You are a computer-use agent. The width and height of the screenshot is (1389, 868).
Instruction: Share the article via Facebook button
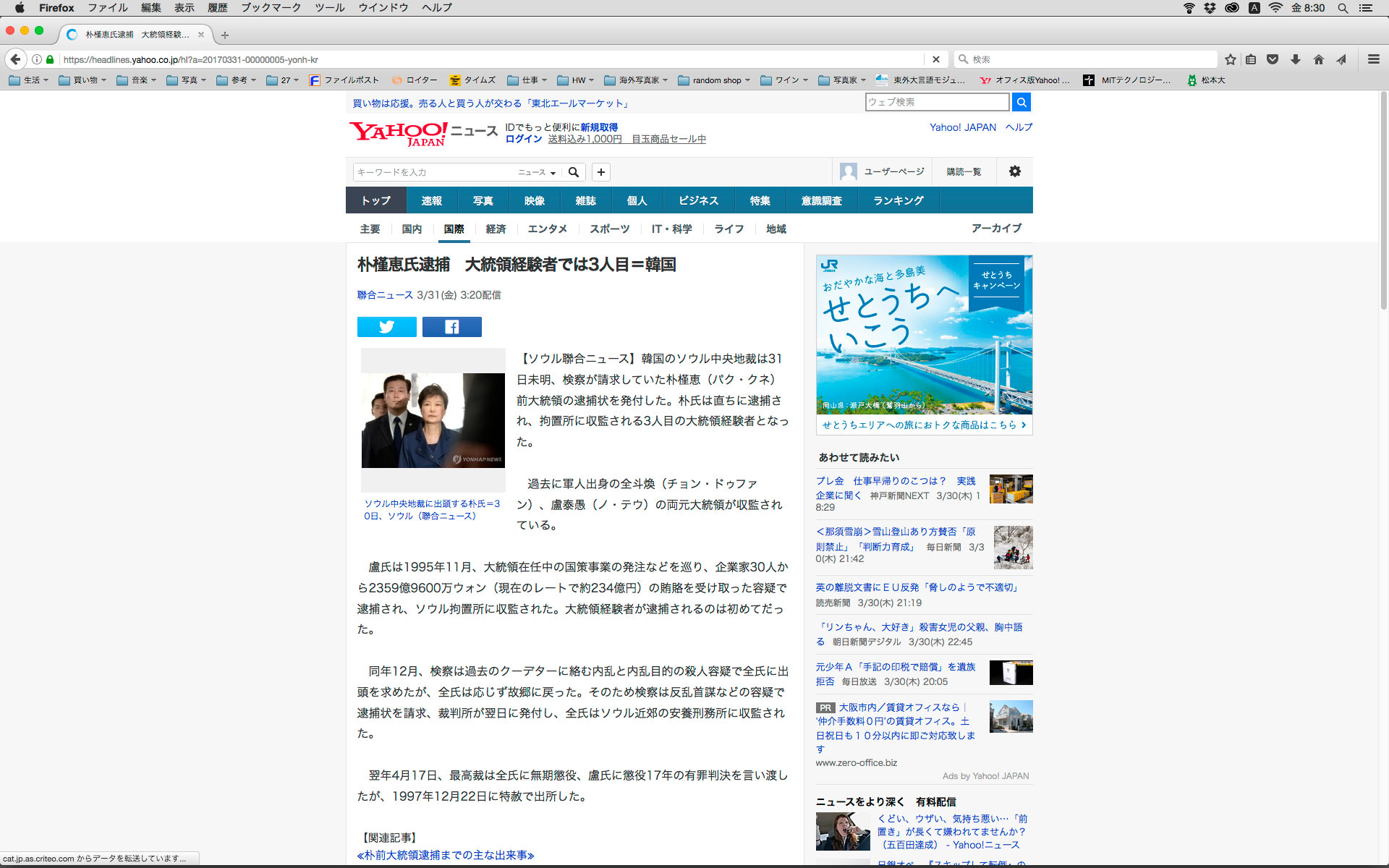(x=451, y=327)
